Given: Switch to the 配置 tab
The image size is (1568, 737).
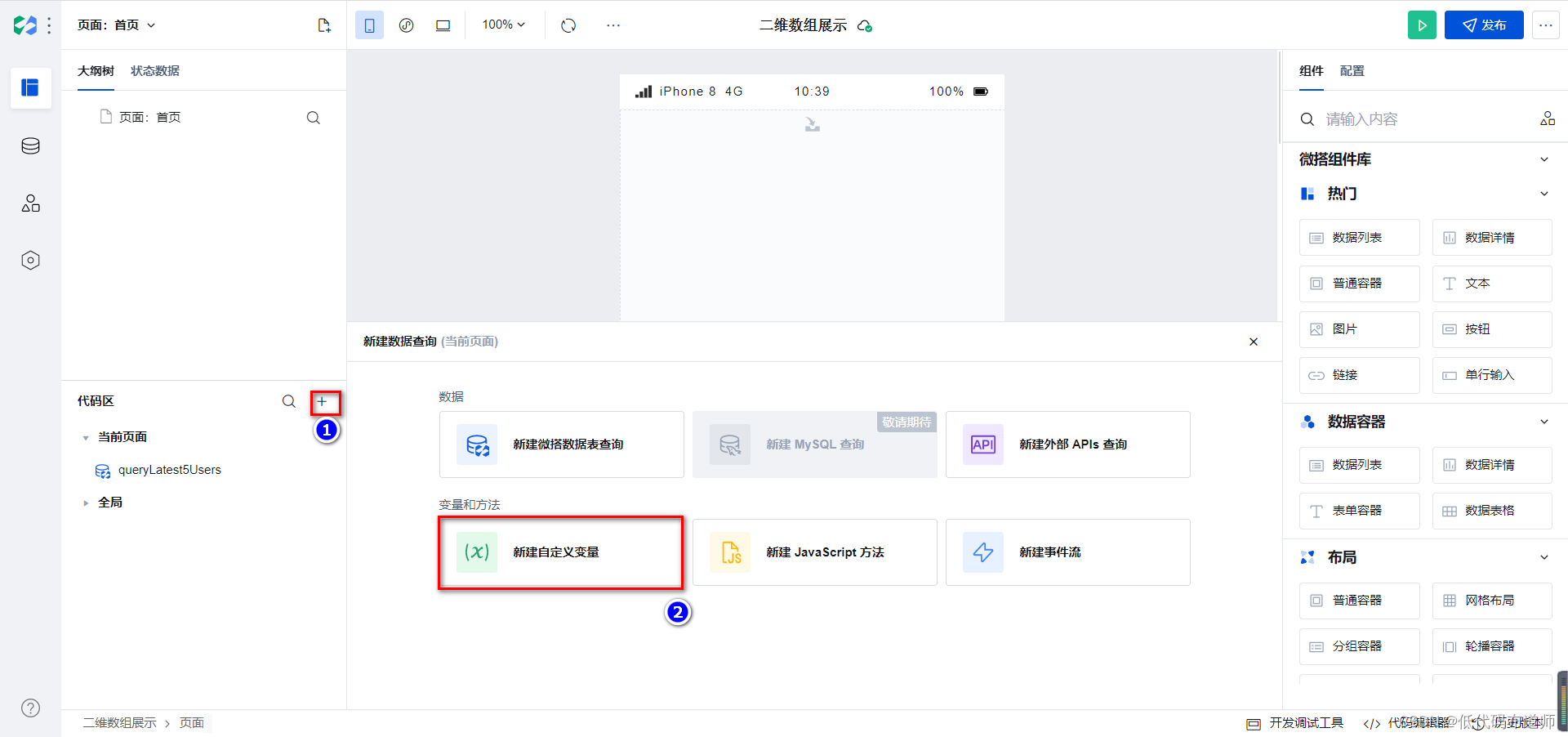Looking at the screenshot, I should tap(1352, 71).
